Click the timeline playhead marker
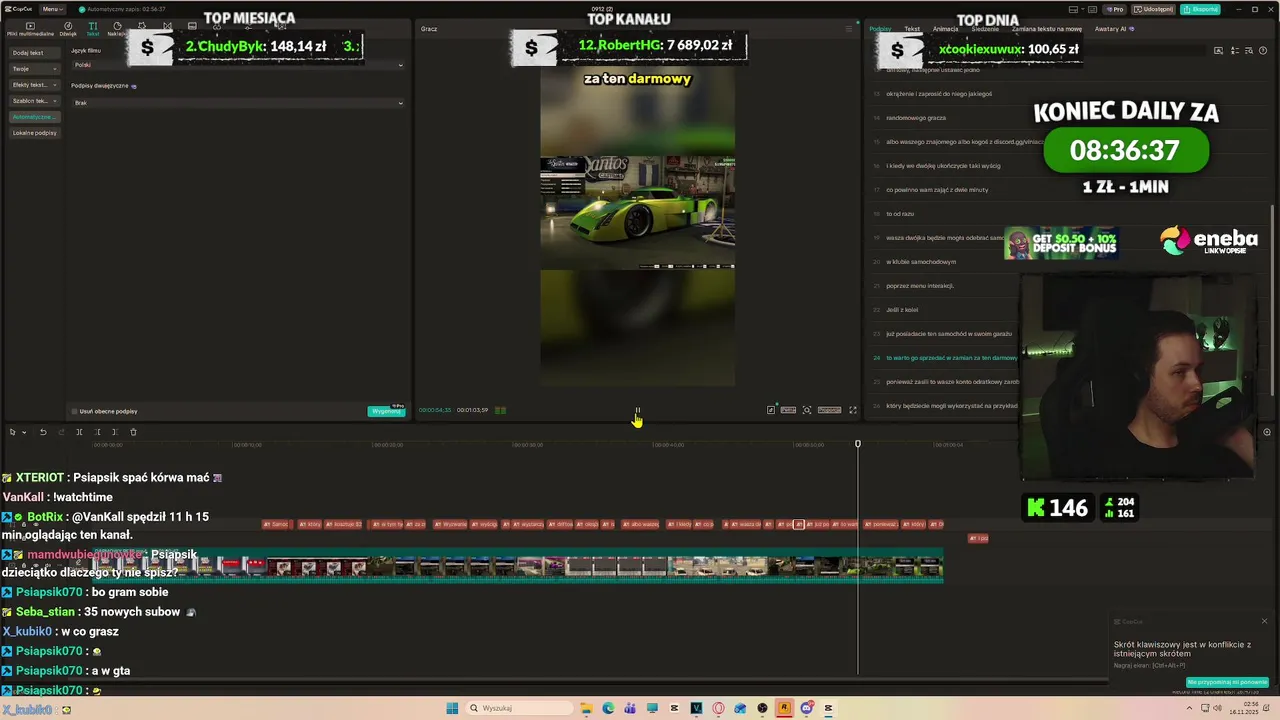Viewport: 1280px width, 720px height. (x=857, y=444)
